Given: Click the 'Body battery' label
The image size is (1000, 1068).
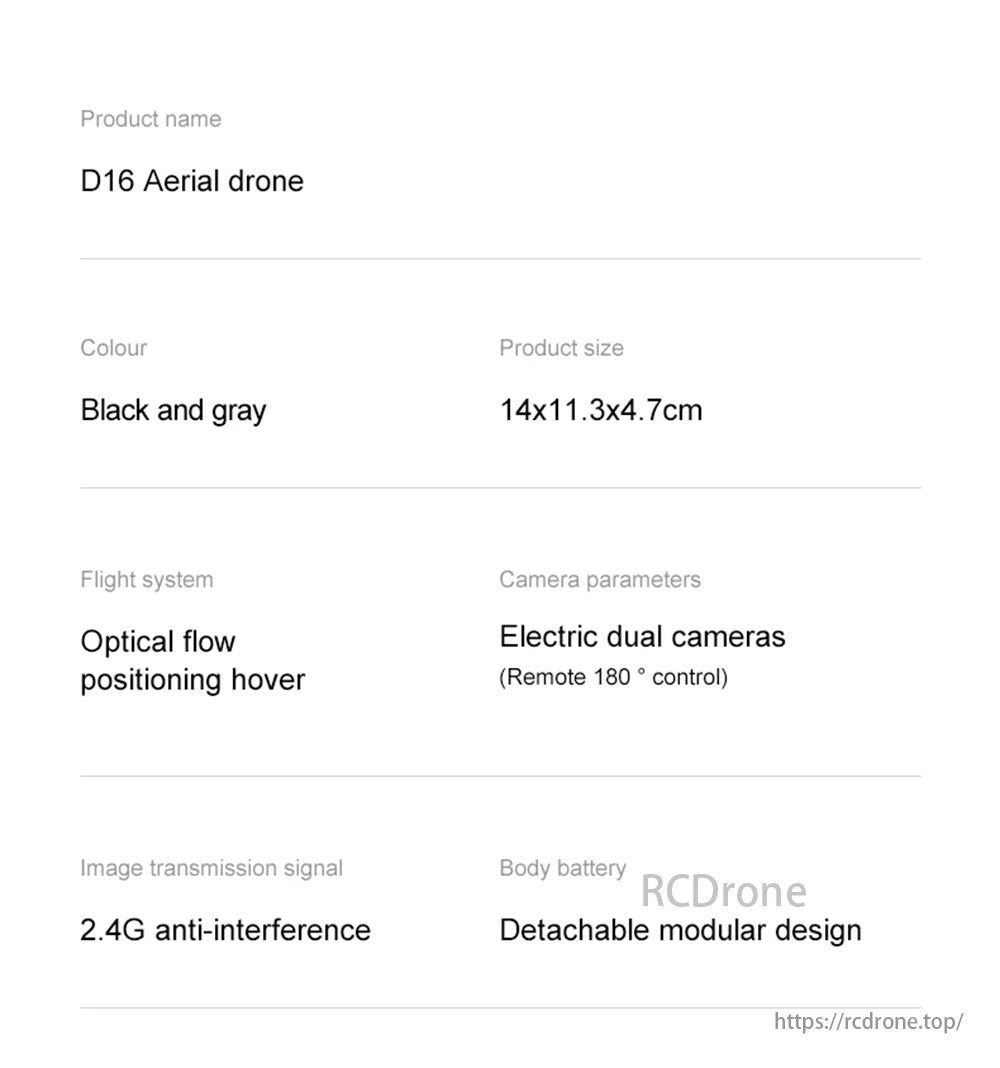Looking at the screenshot, I should tap(563, 868).
